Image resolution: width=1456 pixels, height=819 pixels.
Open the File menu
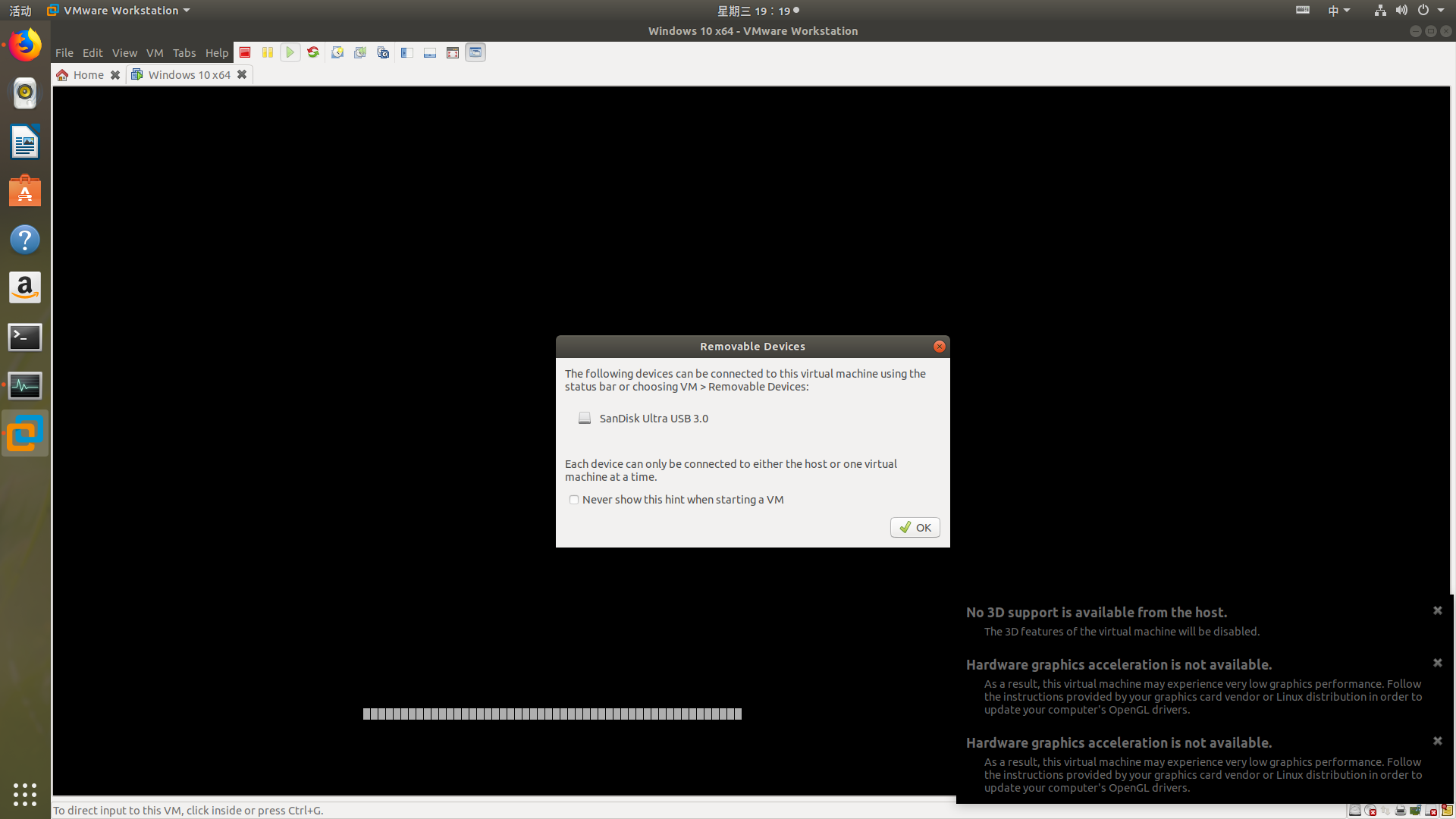click(64, 52)
